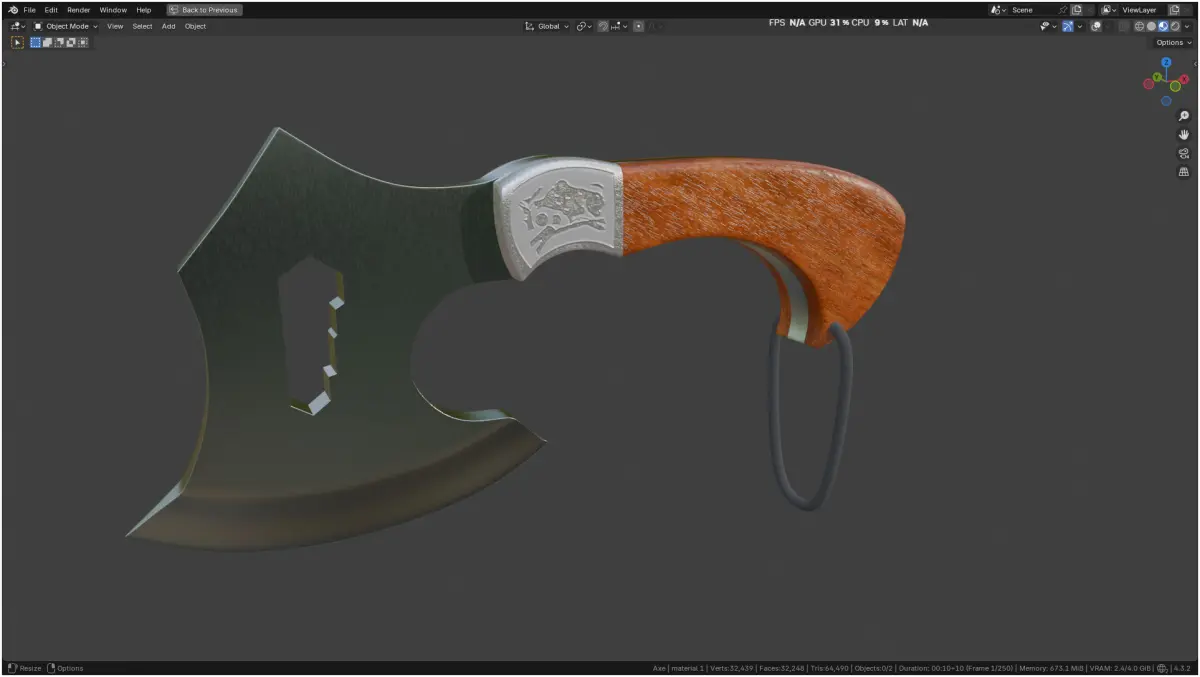The width and height of the screenshot is (1200, 677).
Task: Switch to wireframe shading mode
Action: click(1139, 26)
